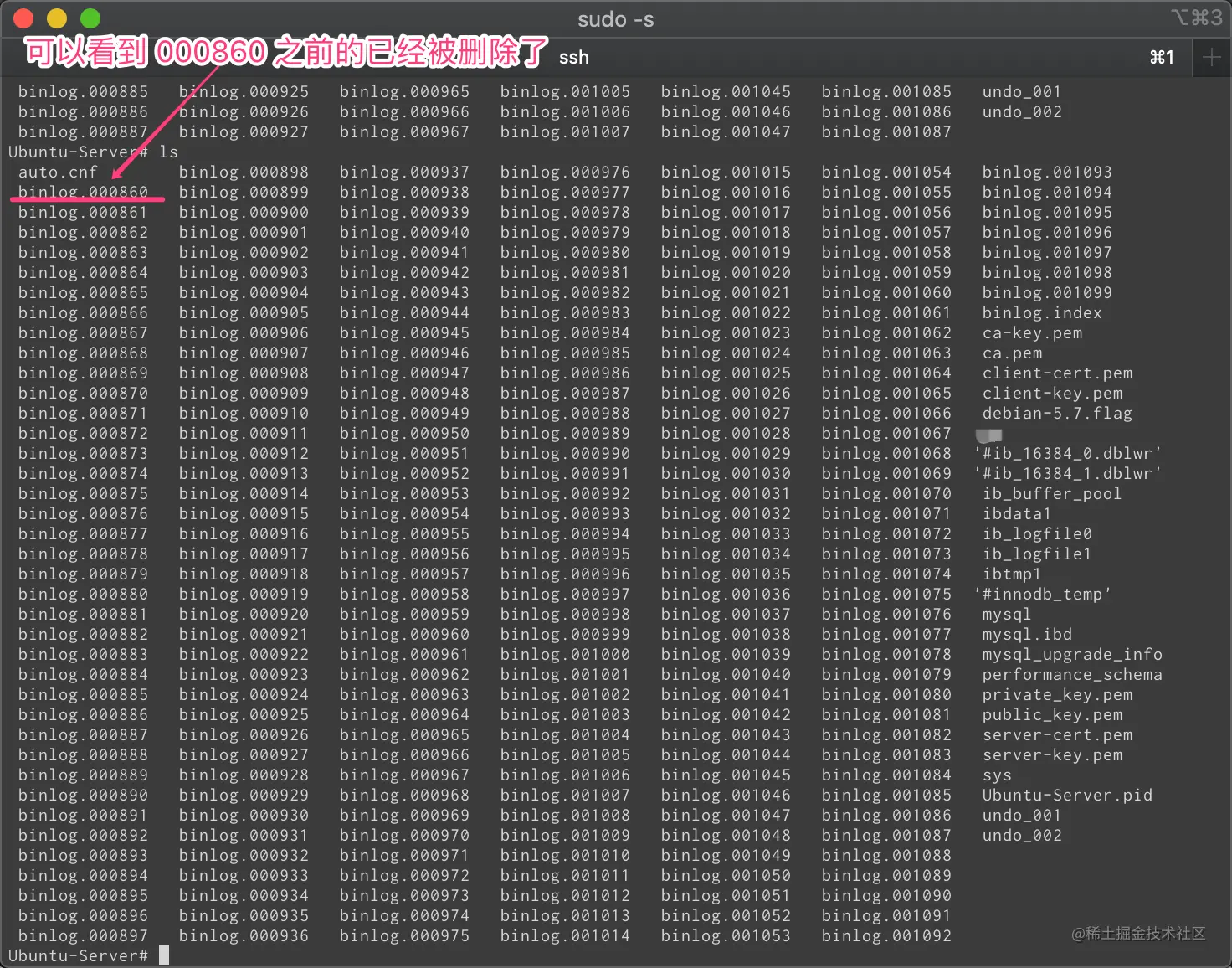Viewport: 1232px width, 968px height.
Task: Click the binlog.000898 file name
Action: [x=244, y=172]
